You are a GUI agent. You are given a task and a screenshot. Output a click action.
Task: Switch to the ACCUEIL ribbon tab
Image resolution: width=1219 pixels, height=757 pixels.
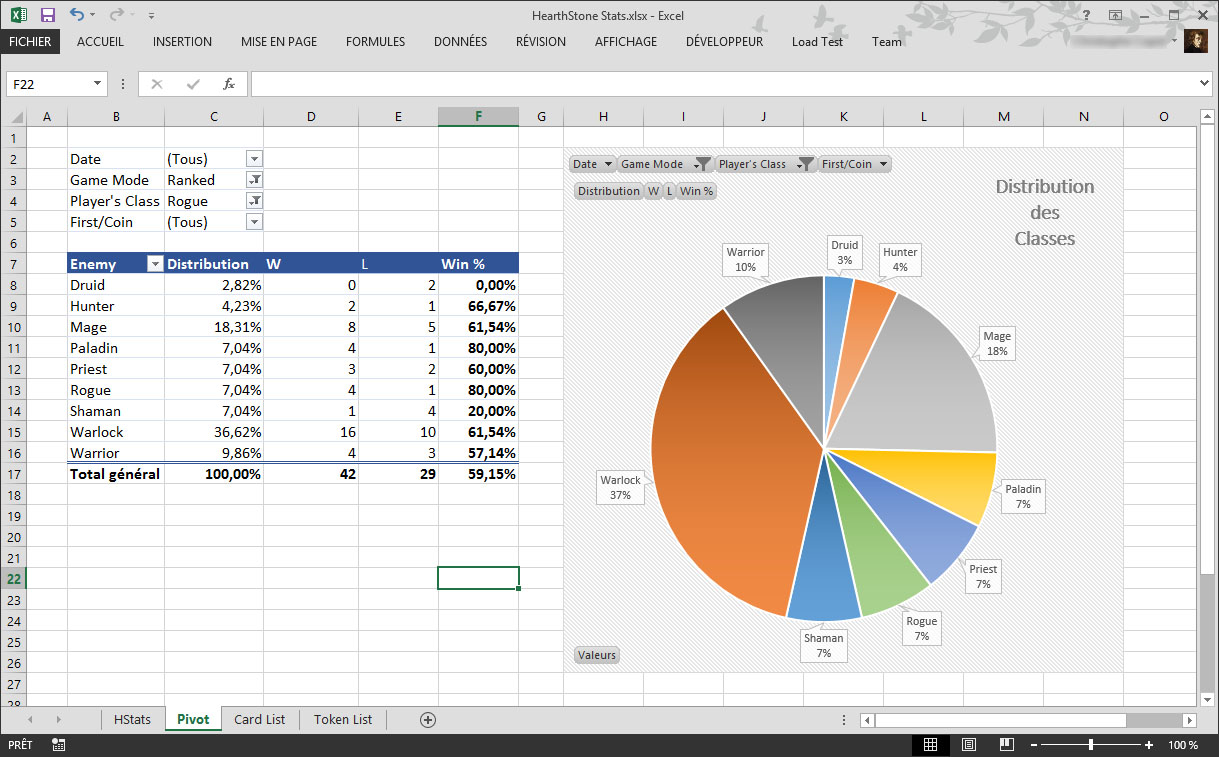point(100,42)
